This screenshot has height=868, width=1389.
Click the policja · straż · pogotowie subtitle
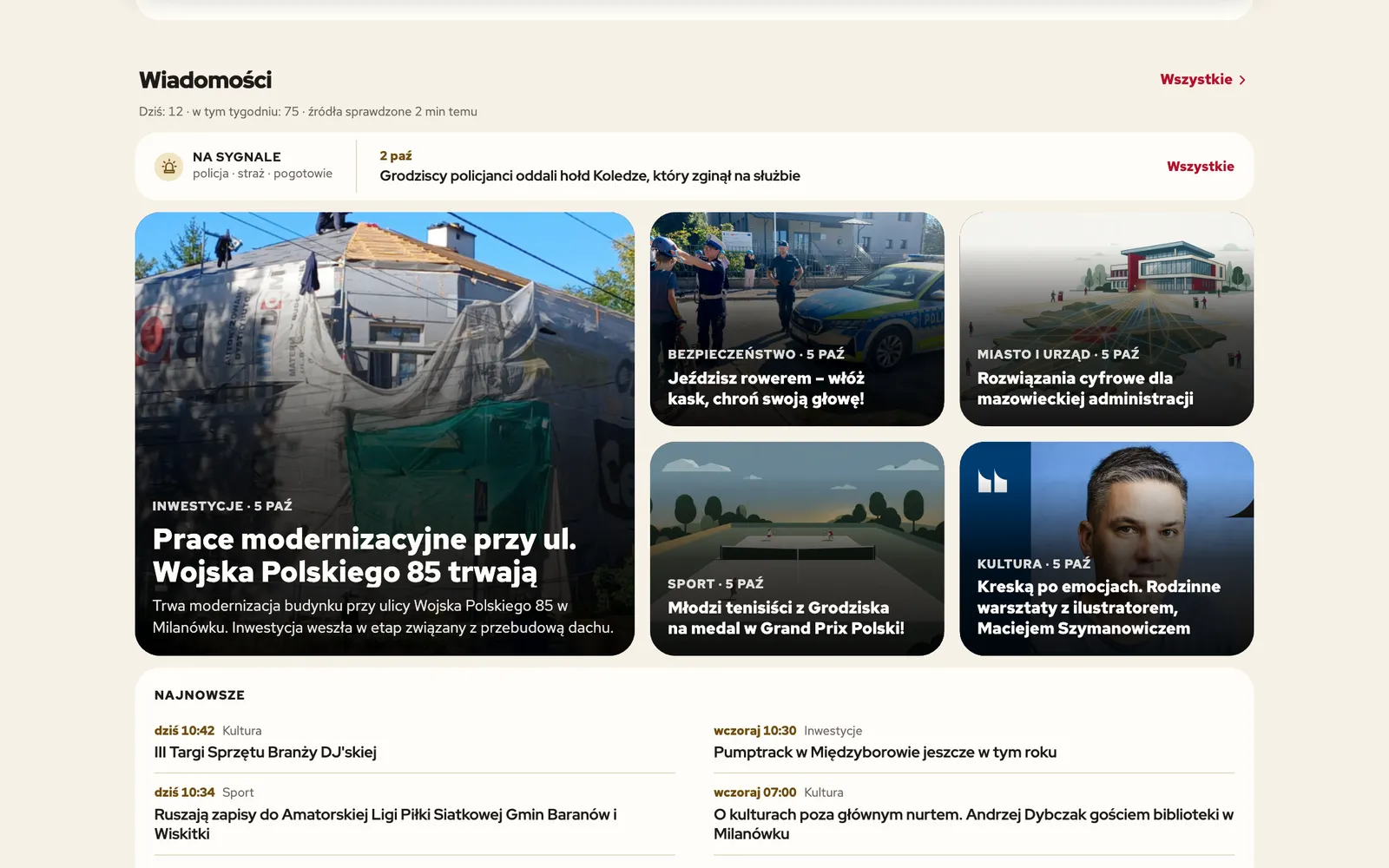[262, 174]
